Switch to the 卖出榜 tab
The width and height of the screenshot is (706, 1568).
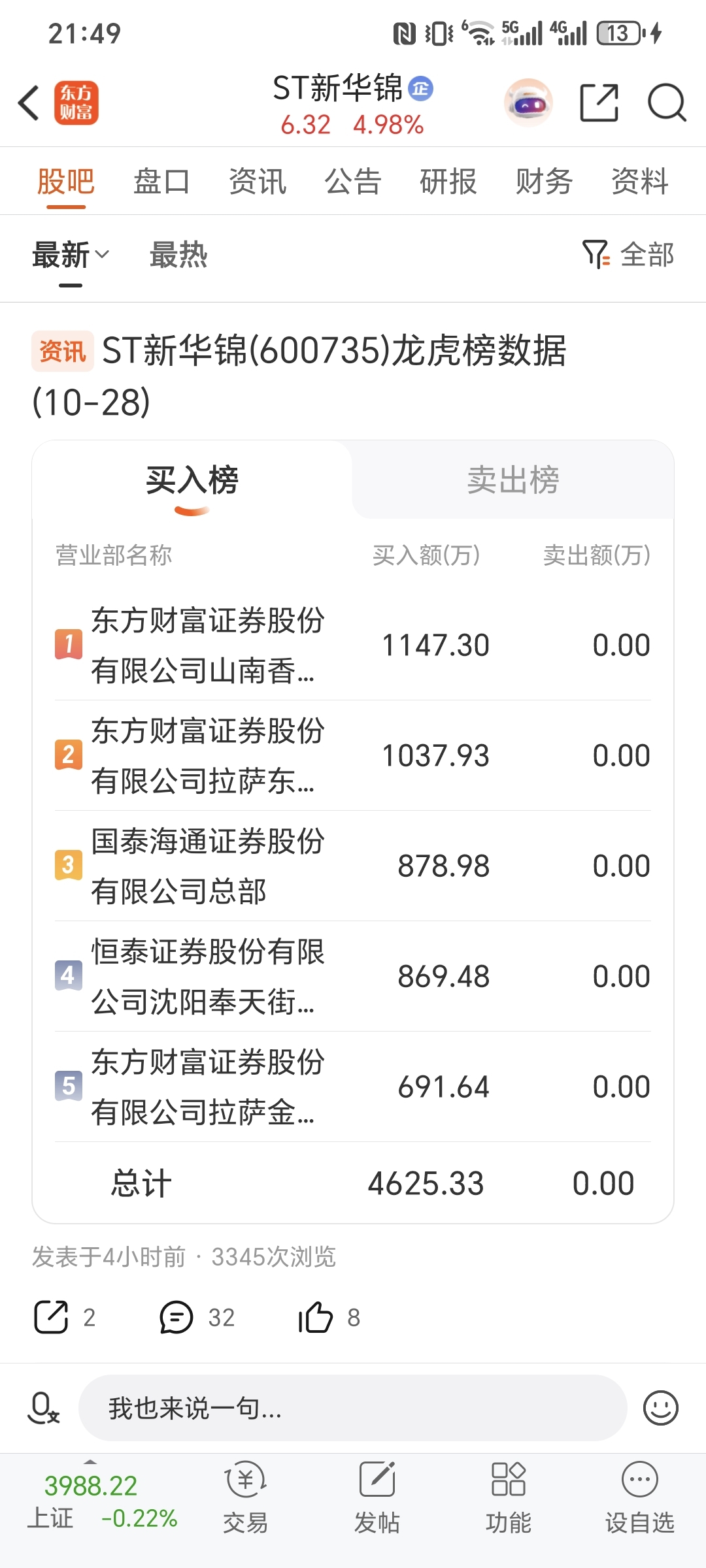point(513,480)
